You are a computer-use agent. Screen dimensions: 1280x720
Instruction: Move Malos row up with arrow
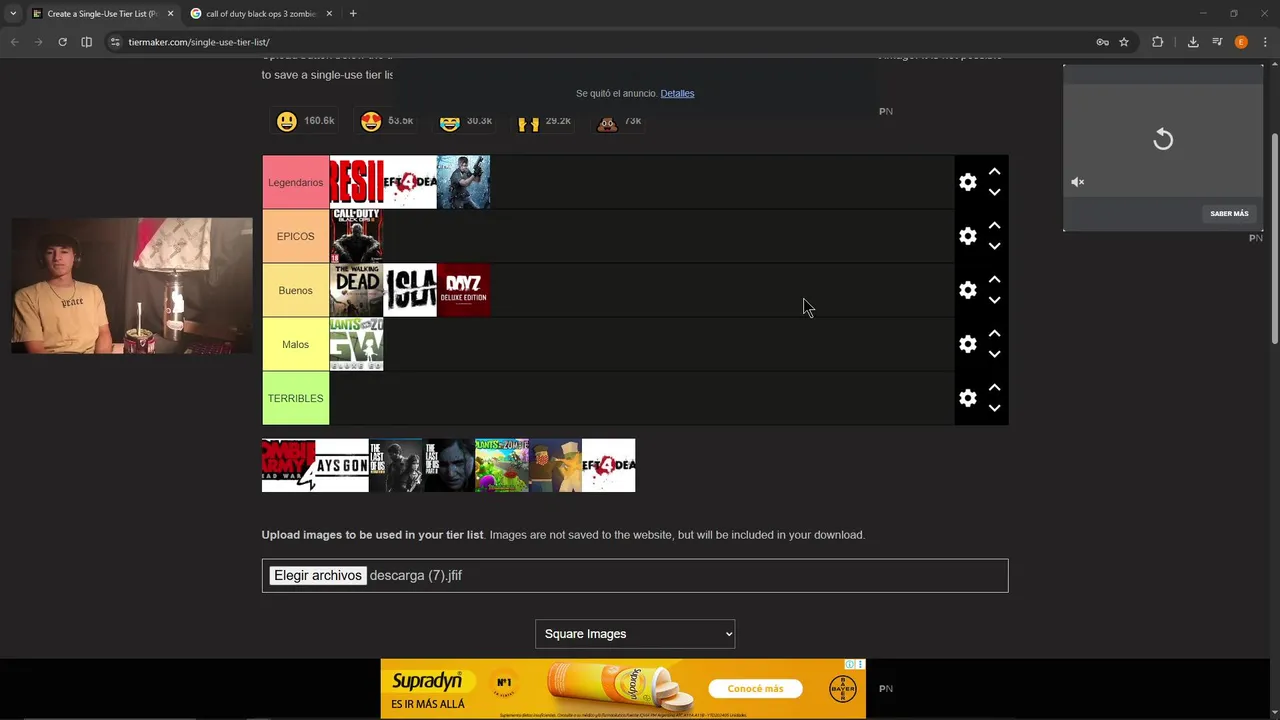click(994, 334)
